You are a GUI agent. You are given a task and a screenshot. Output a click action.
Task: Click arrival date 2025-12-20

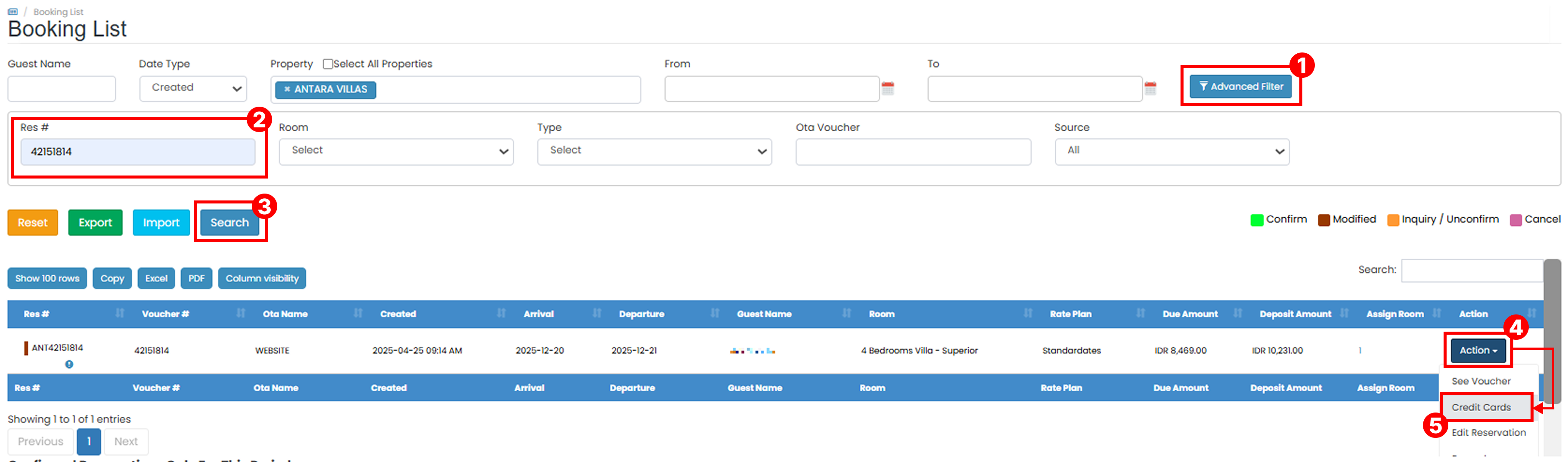pyautogui.click(x=539, y=351)
